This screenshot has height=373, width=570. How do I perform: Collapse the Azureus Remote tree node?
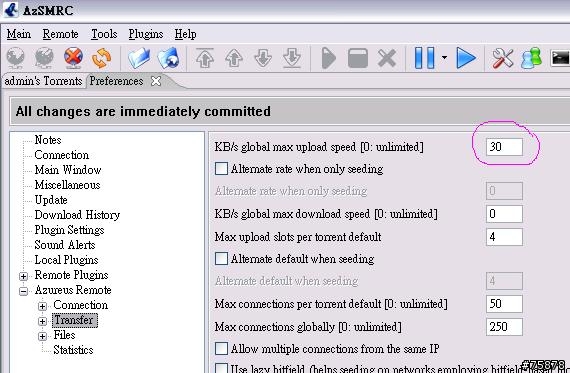point(23,291)
